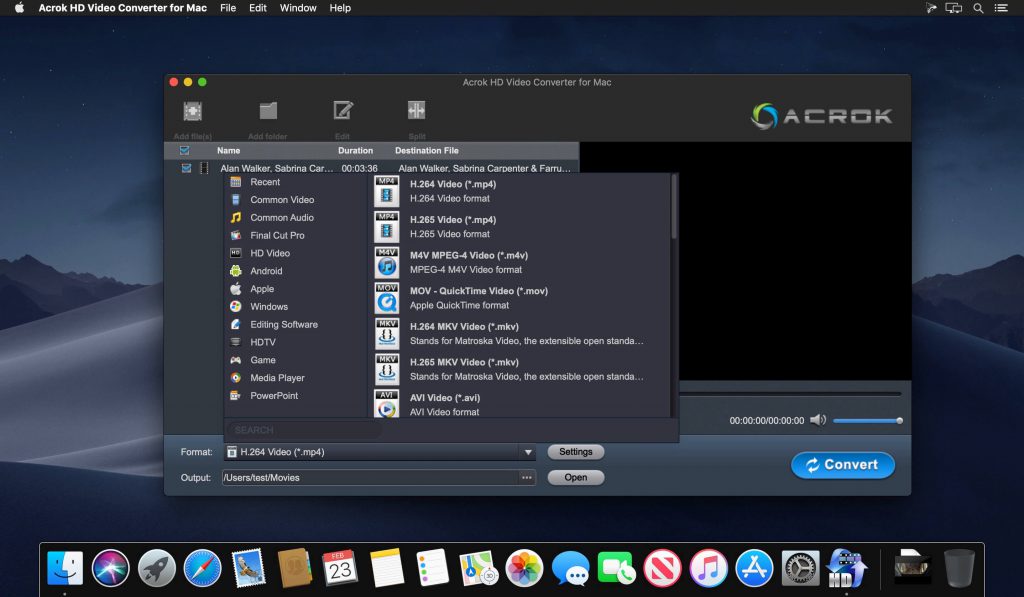
Task: Click the AVI Video format icon
Action: click(x=387, y=403)
